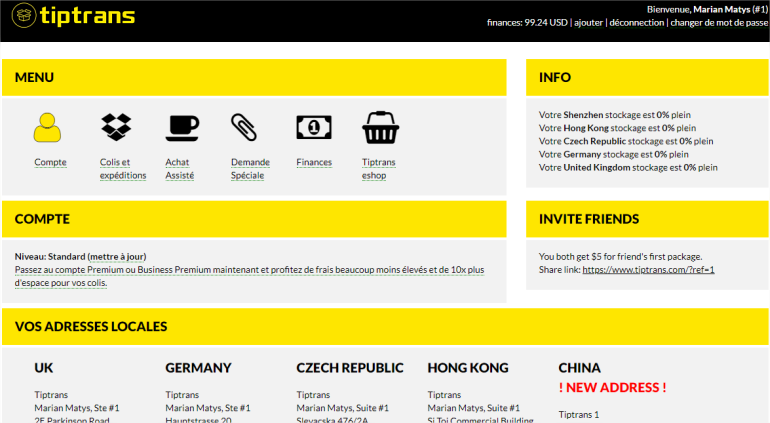Click 'You both get $5' invite text
The height and width of the screenshot is (423, 770).
tap(621, 256)
